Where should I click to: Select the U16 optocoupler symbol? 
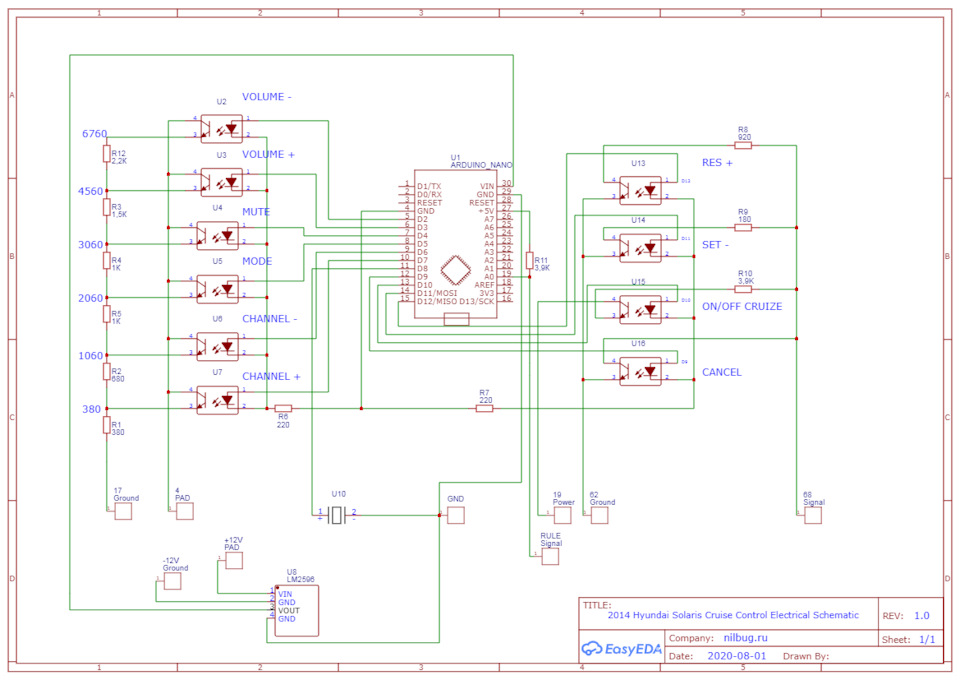tap(640, 371)
